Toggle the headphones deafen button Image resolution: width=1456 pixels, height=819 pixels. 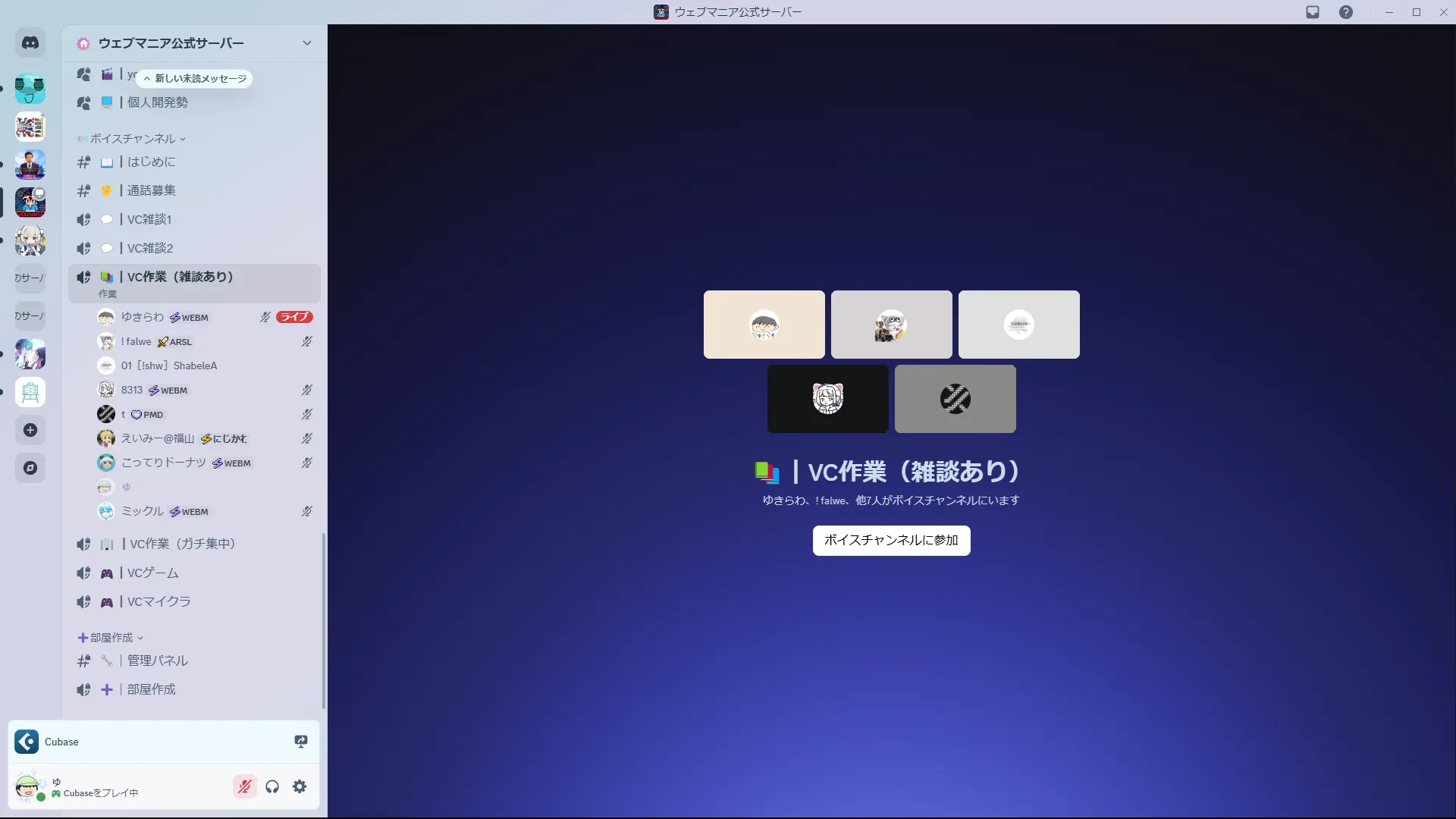(x=272, y=787)
